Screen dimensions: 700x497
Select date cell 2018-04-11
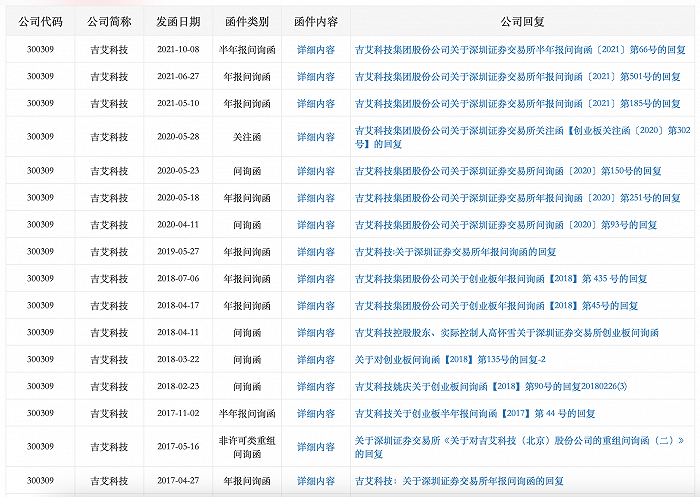coord(178,332)
